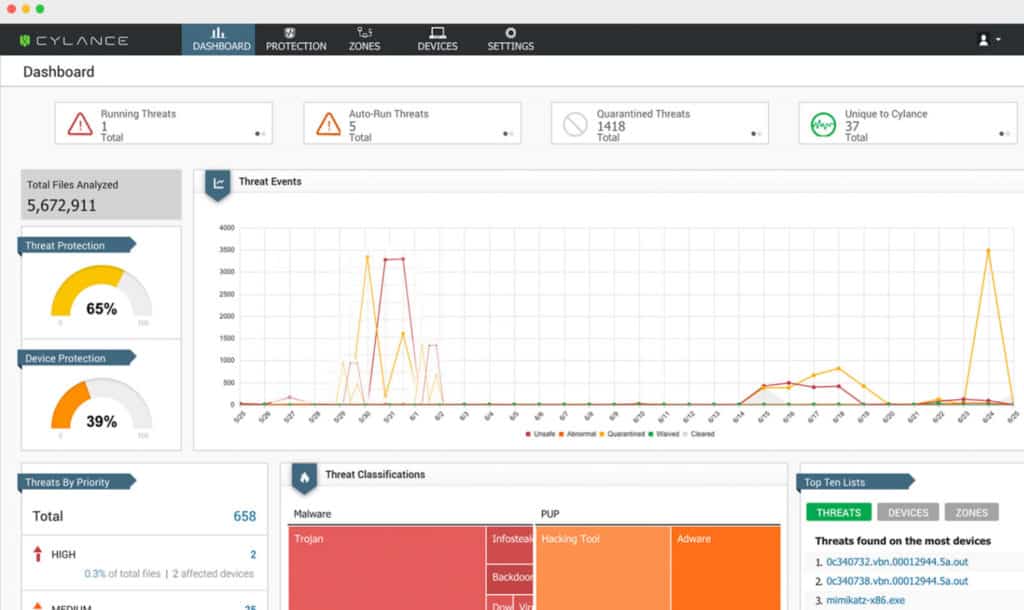This screenshot has width=1024, height=610.
Task: Switch to the ZONES tab in Top Ten Lists
Action: 971,512
